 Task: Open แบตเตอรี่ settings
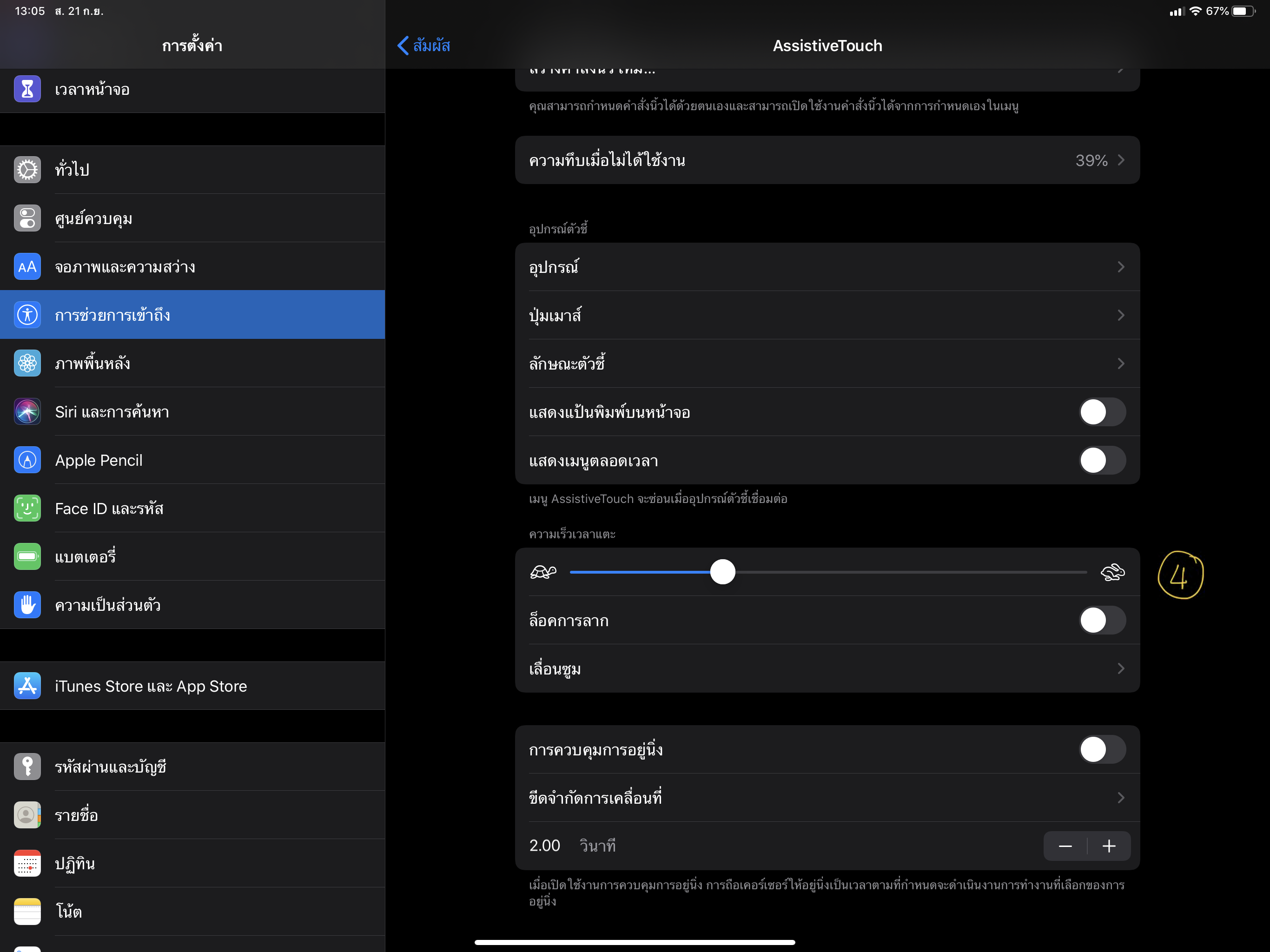click(192, 556)
